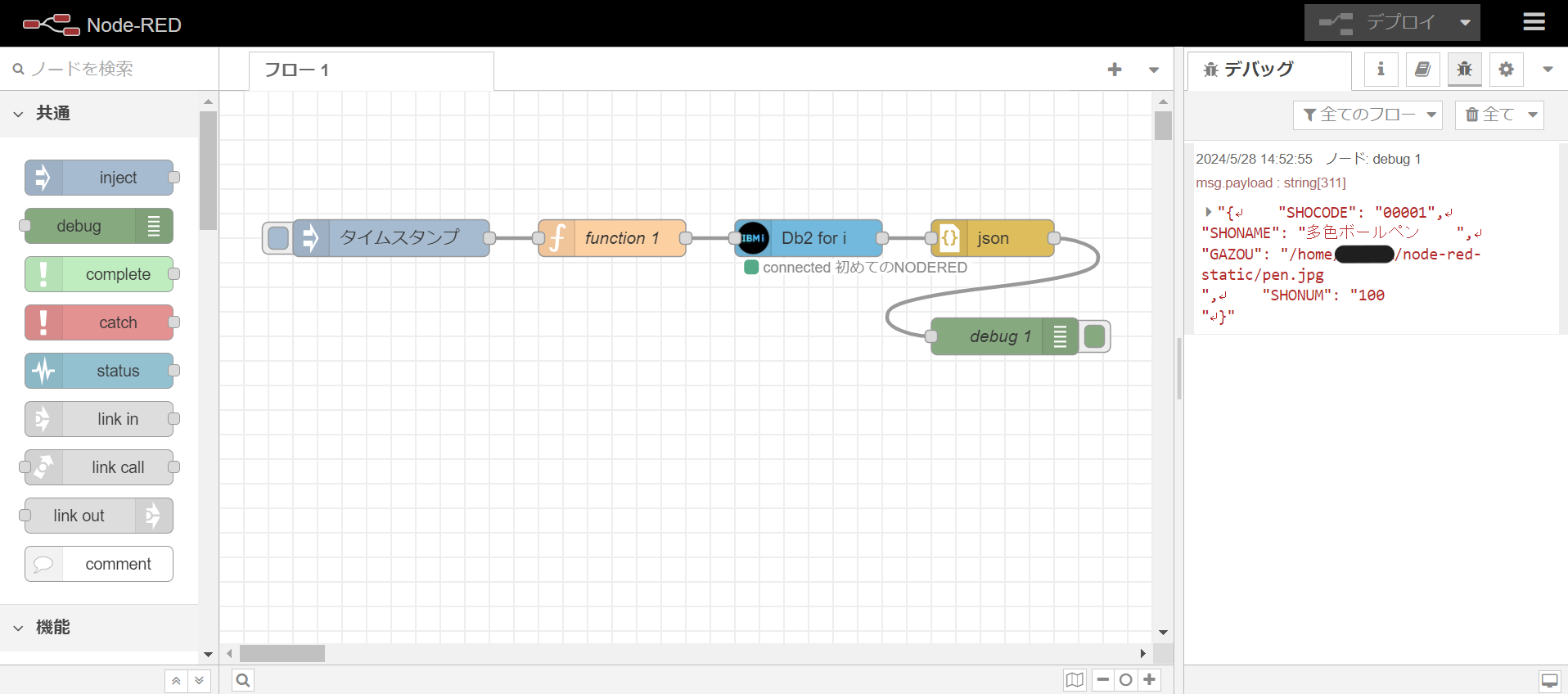Switch to the フロー 1 tab
The image size is (1568, 694).
point(372,70)
